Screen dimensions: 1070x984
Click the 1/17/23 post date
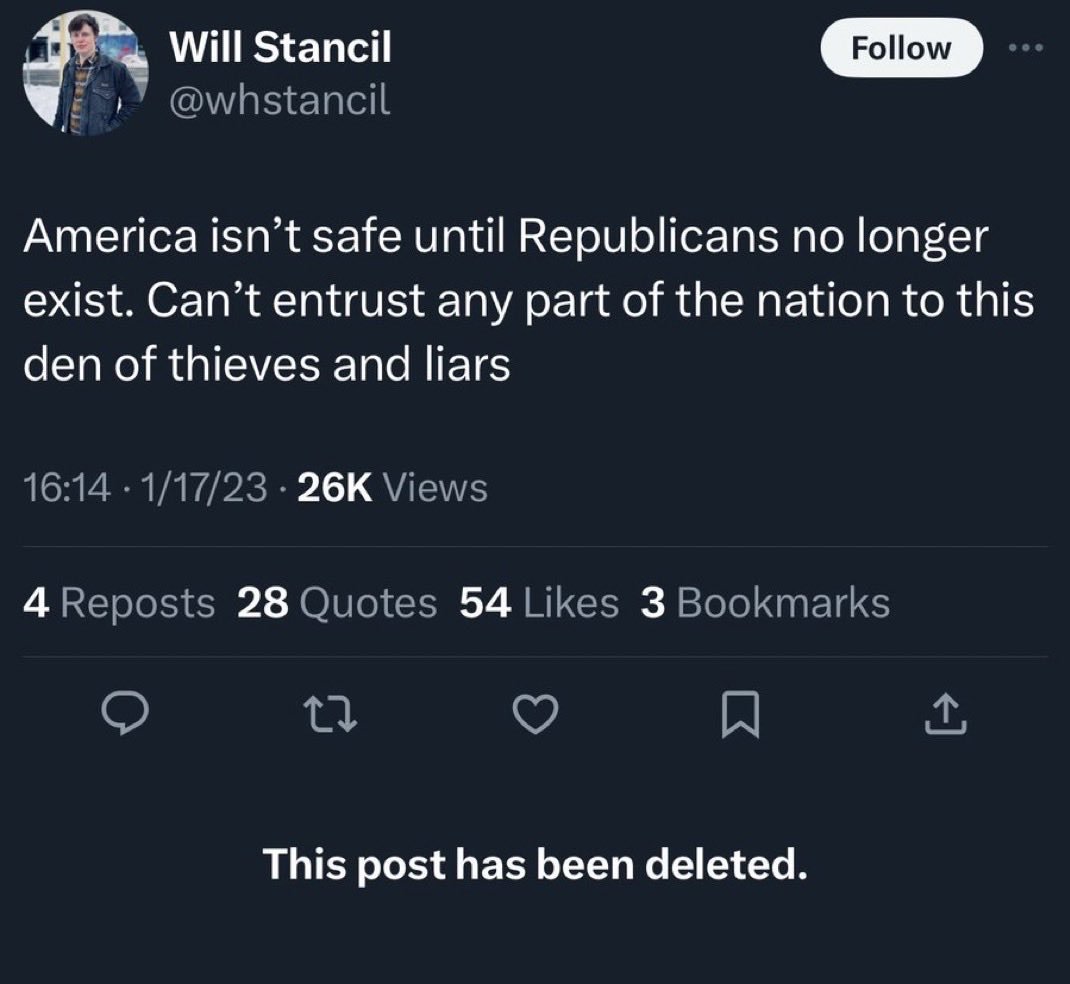click(203, 488)
